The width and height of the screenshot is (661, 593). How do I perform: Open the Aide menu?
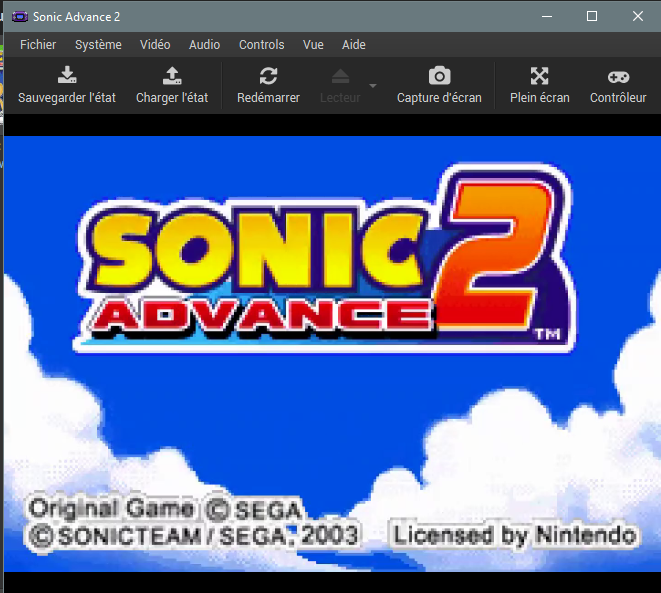click(354, 45)
